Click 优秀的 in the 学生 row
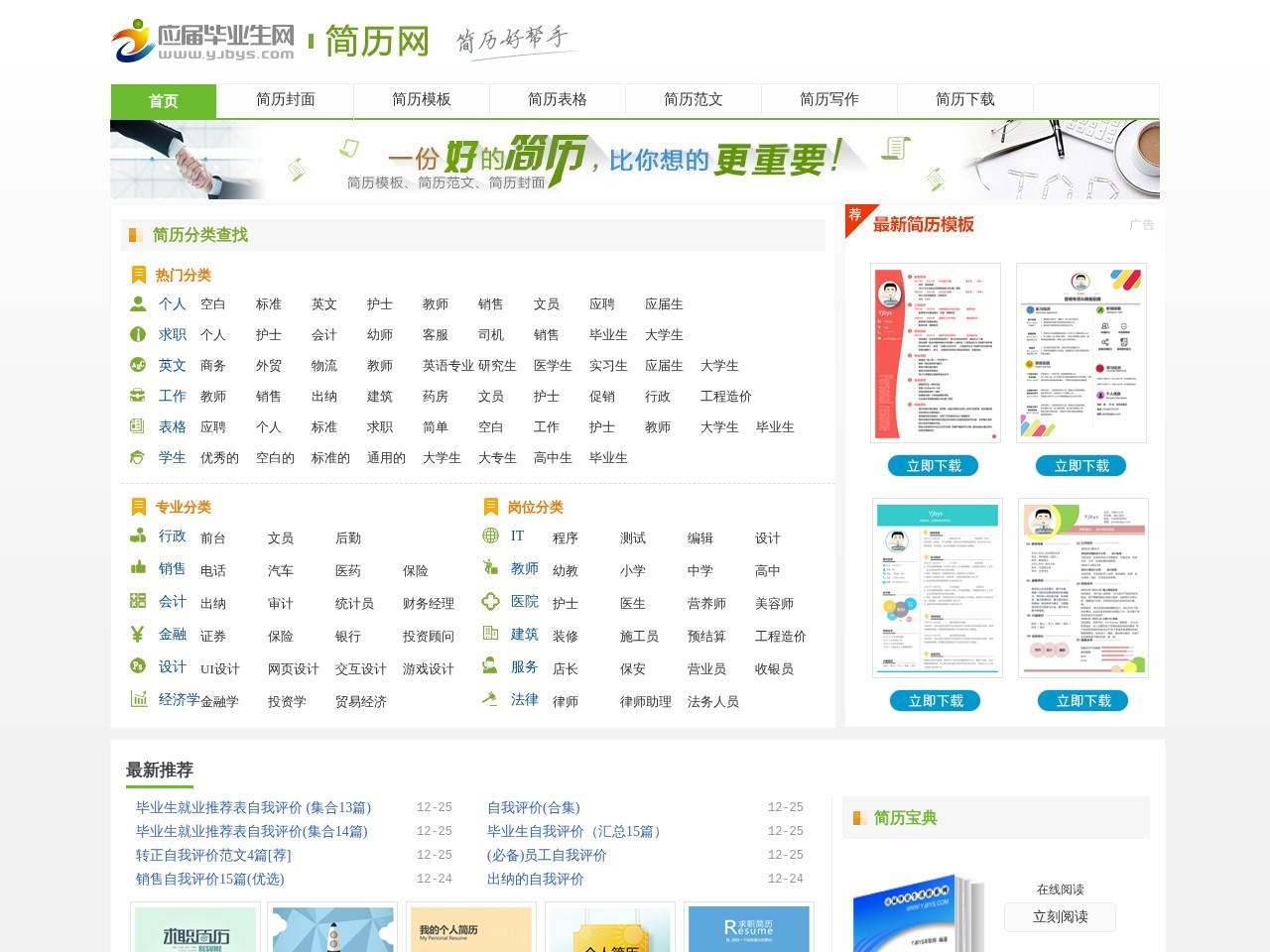Viewport: 1270px width, 952px height. click(219, 457)
